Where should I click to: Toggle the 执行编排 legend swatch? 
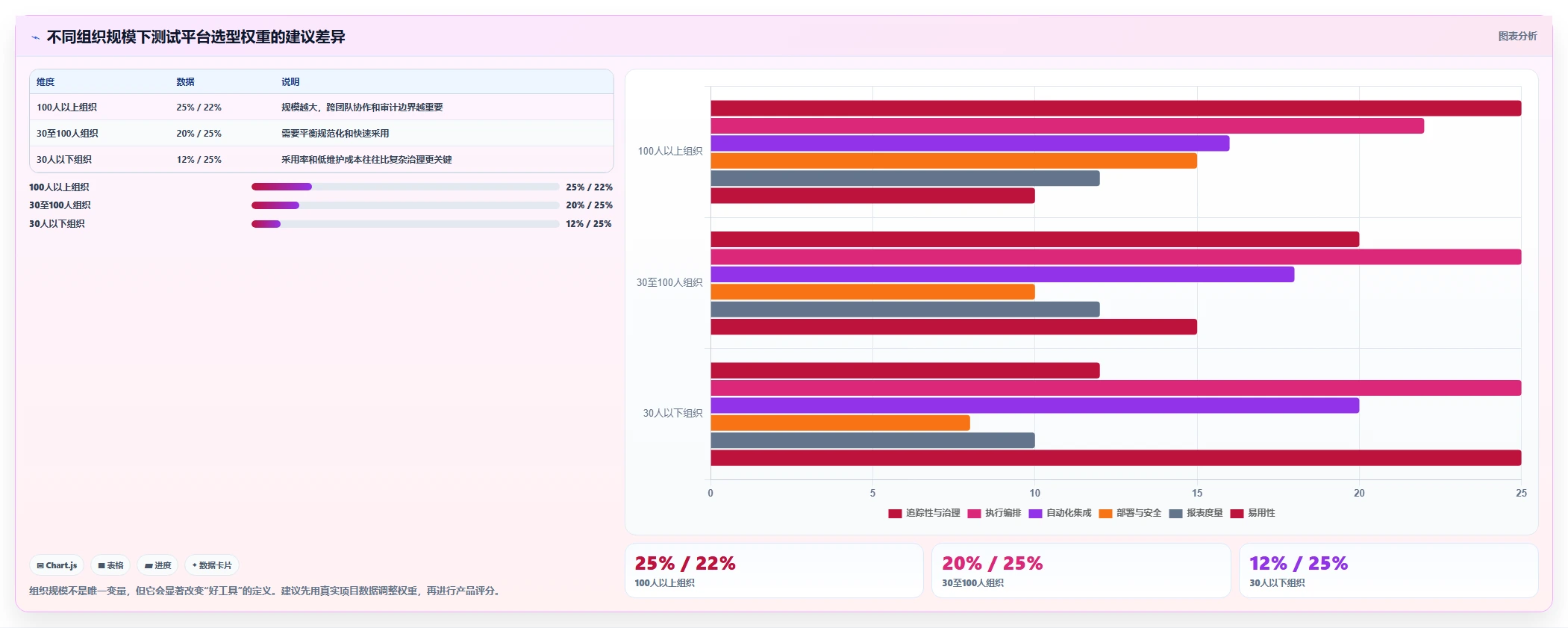click(974, 513)
